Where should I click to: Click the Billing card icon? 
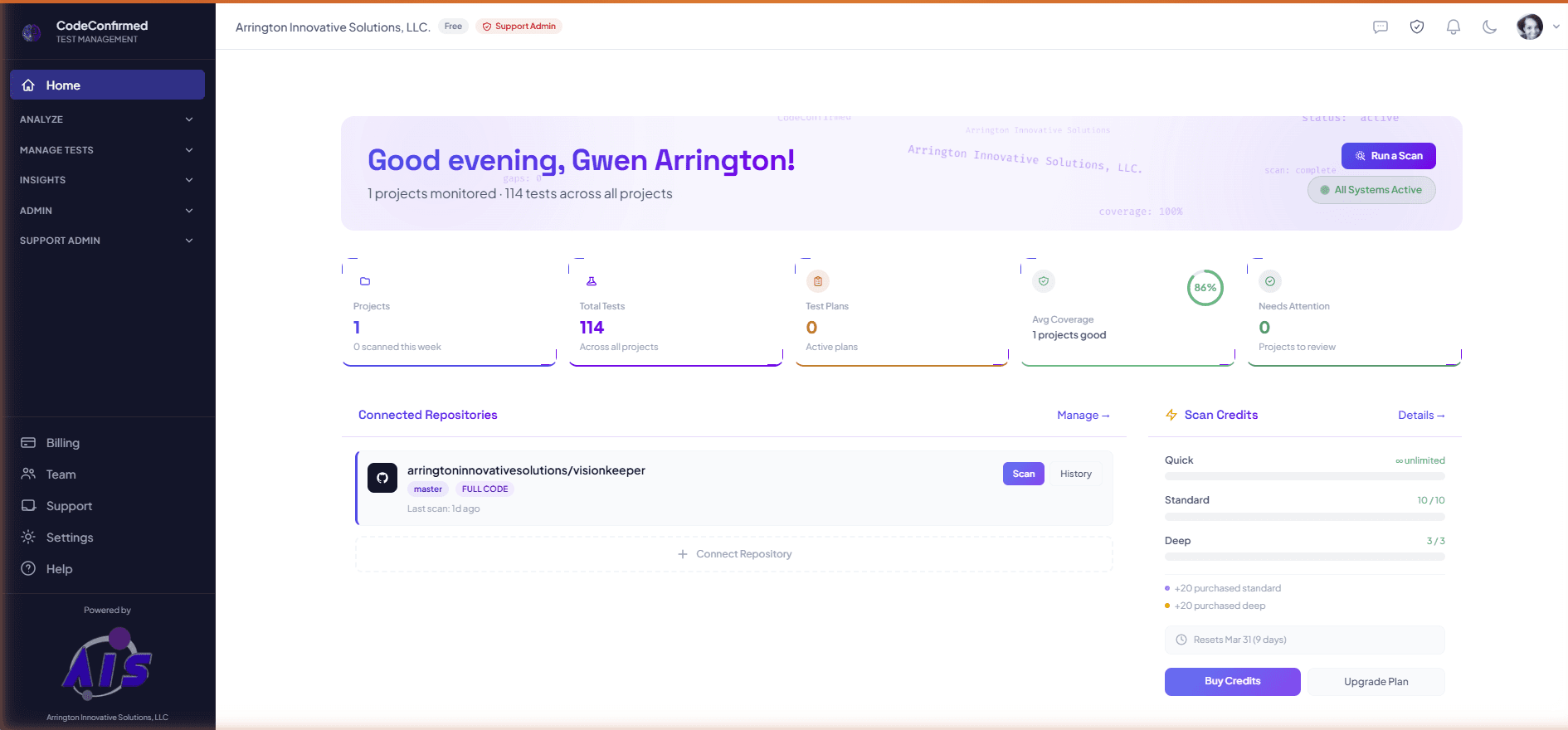point(28,443)
